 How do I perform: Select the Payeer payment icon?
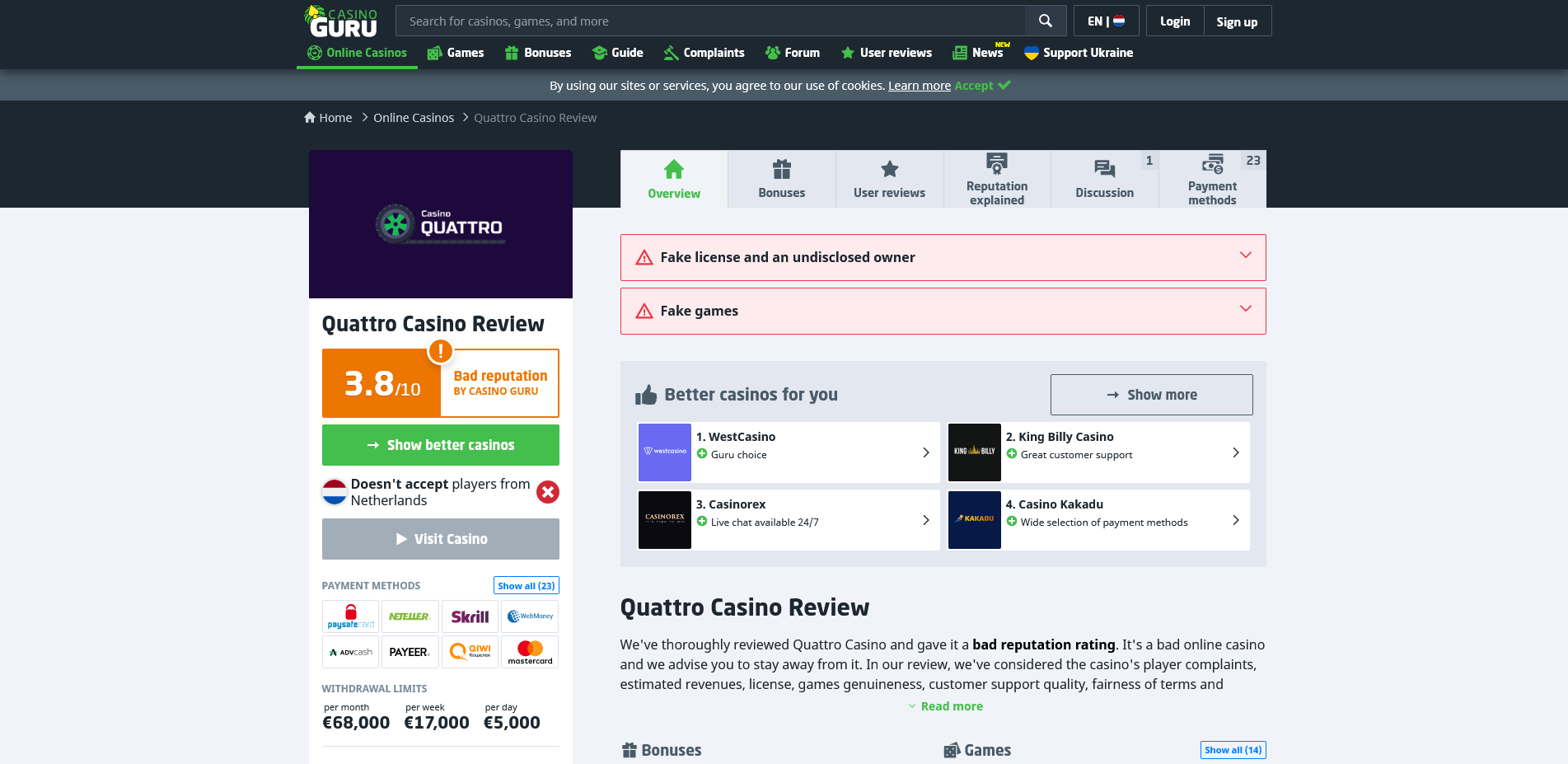pyautogui.click(x=410, y=652)
